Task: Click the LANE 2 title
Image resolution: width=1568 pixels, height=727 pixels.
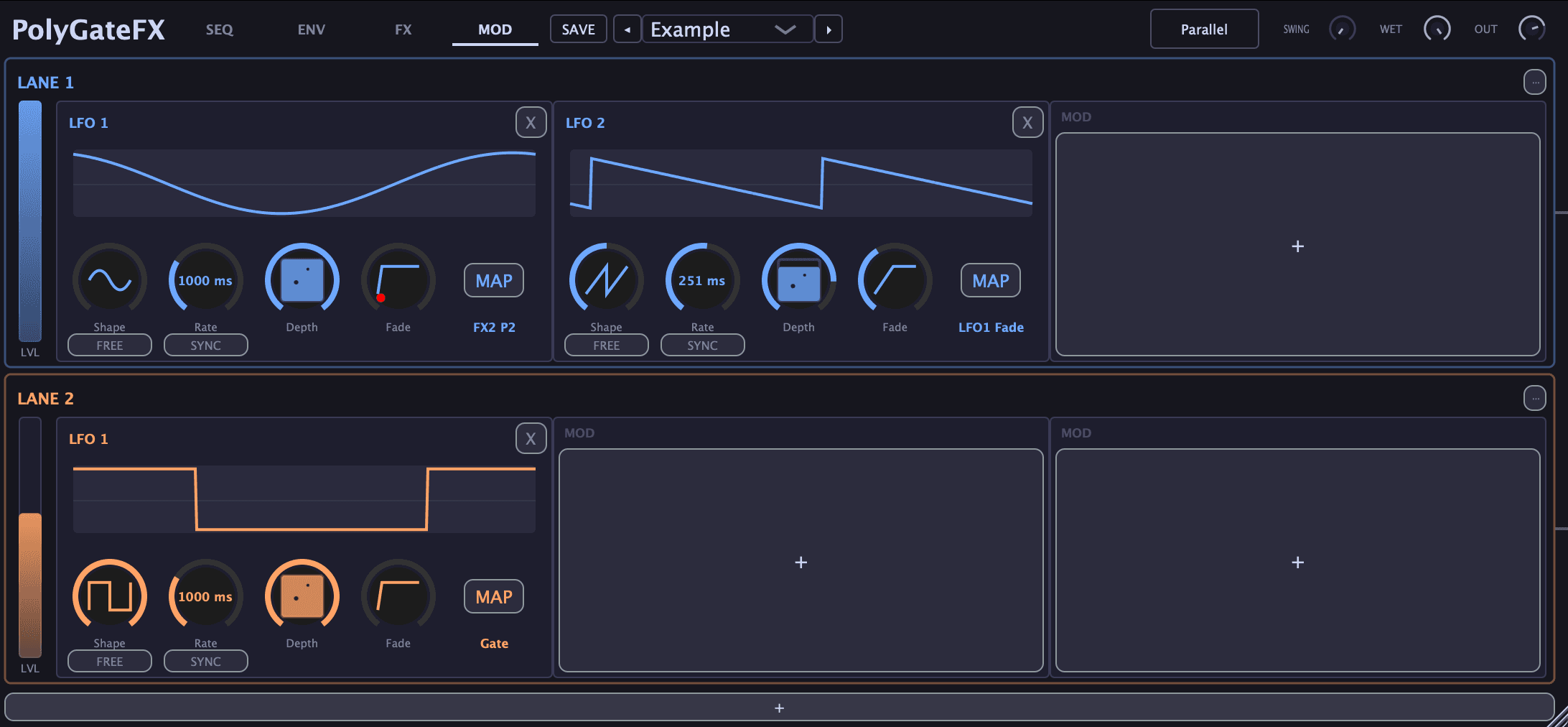Action: (45, 399)
